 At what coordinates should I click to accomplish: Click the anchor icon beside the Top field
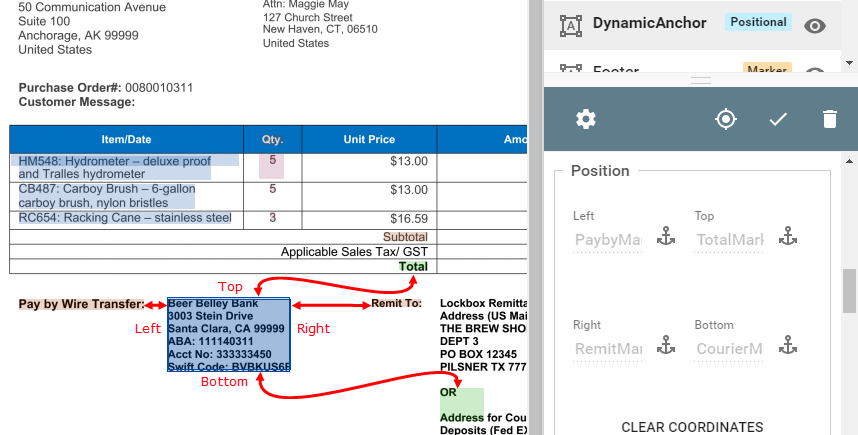click(x=788, y=237)
